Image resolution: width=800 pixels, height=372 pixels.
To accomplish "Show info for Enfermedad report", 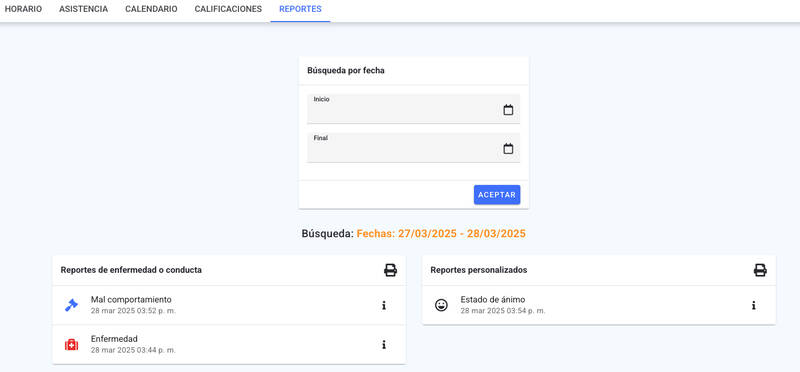I will tap(384, 345).
